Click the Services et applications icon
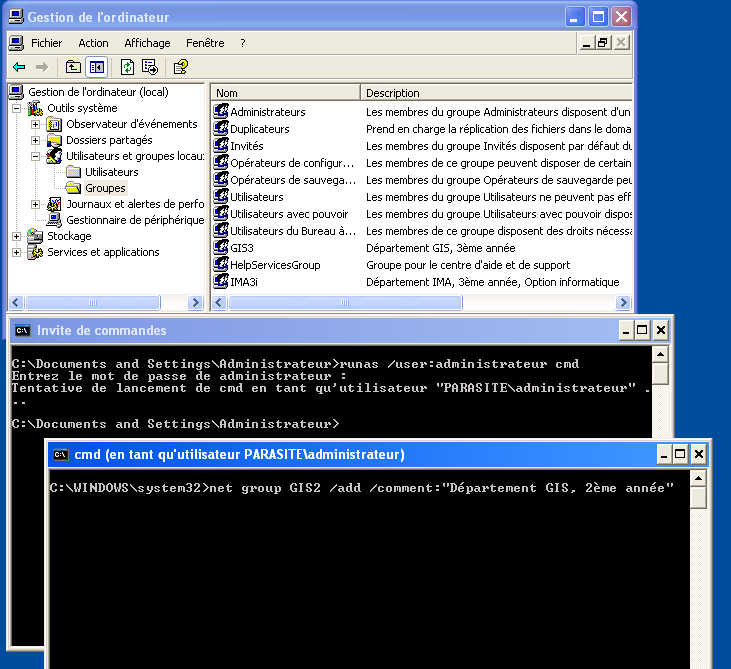731x669 pixels. click(35, 252)
